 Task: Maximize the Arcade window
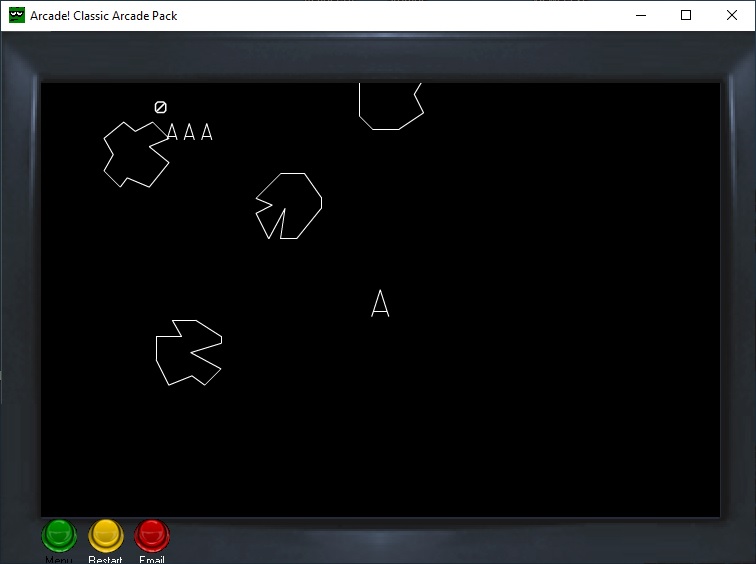(x=686, y=15)
